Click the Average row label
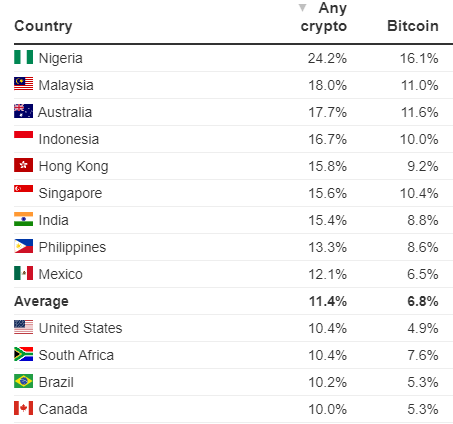 [41, 301]
